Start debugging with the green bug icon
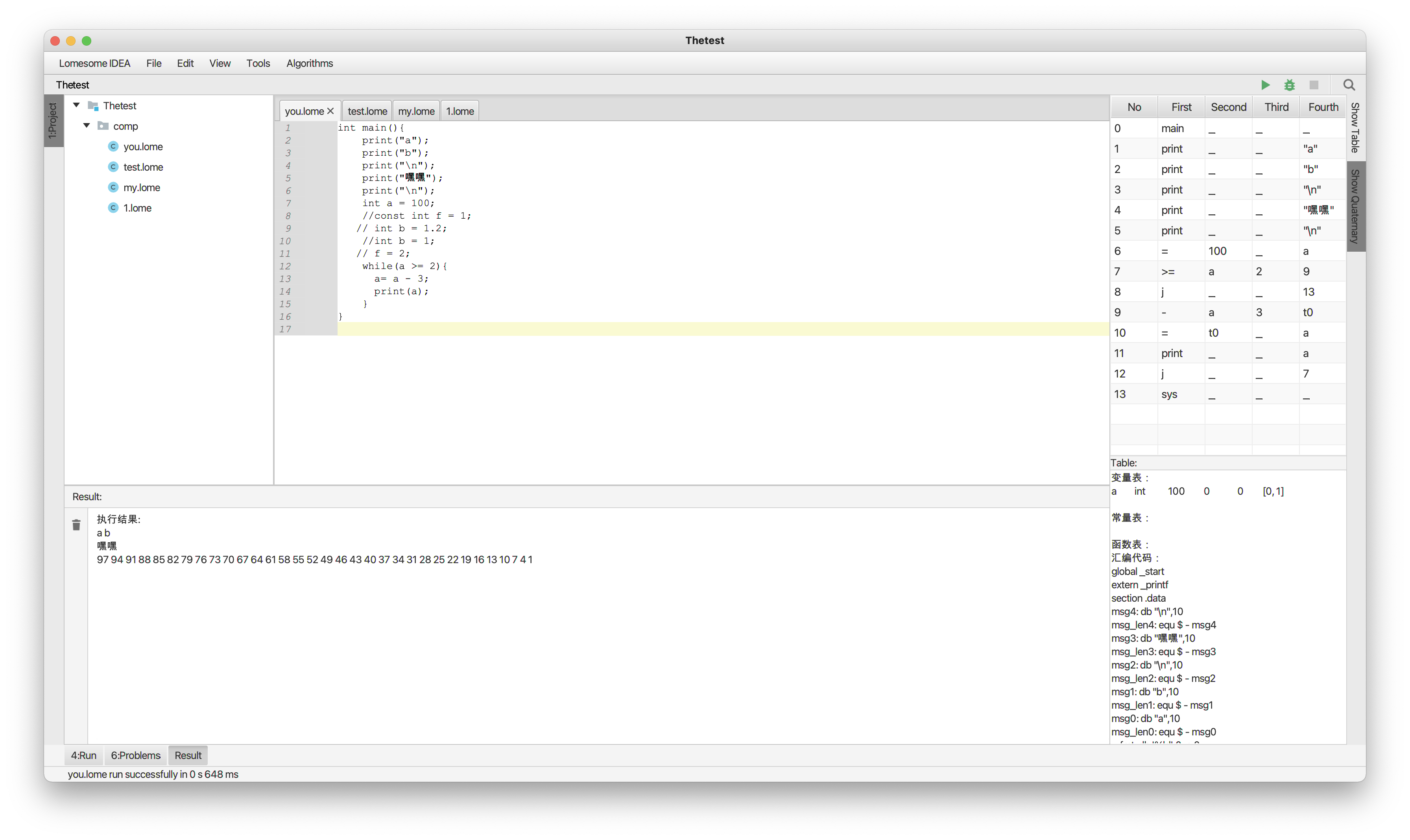 [x=1289, y=85]
